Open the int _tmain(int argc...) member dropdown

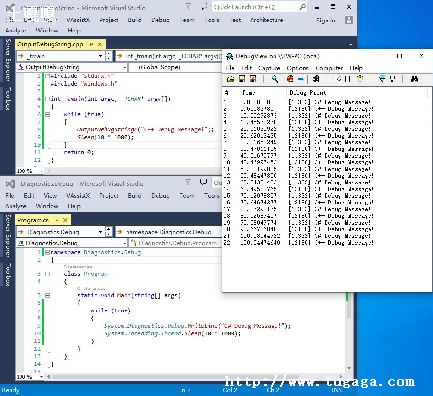tap(168, 56)
